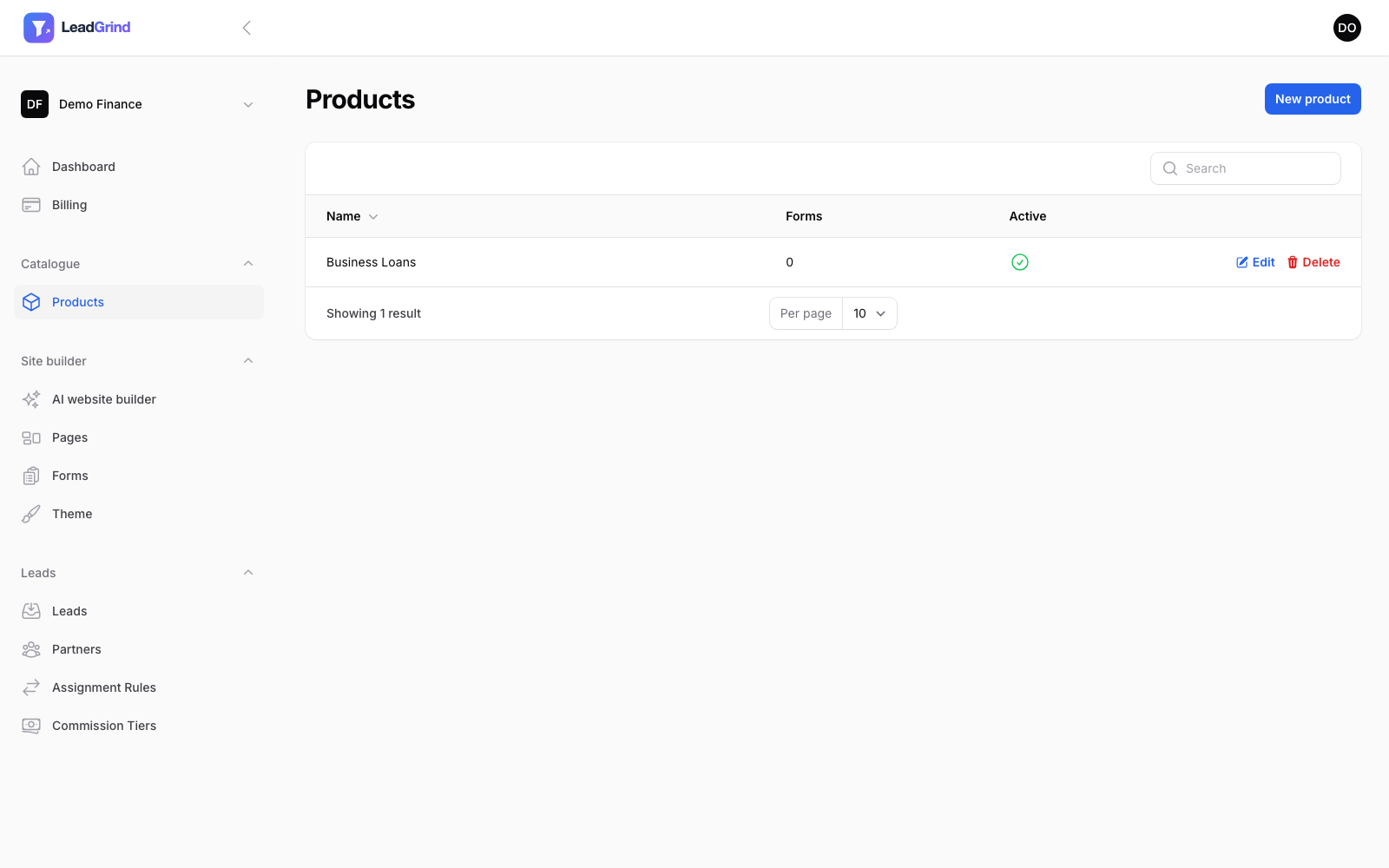Collapse the Site builder section
This screenshot has height=868, width=1389.
point(248,361)
